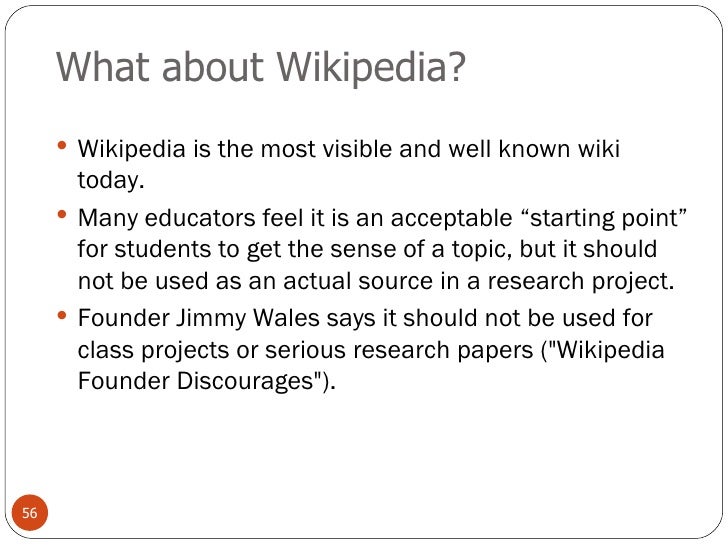Screen dimensions: 728x546
Task: Select the 'What about Wikipedia?' slide title
Action: [260, 67]
